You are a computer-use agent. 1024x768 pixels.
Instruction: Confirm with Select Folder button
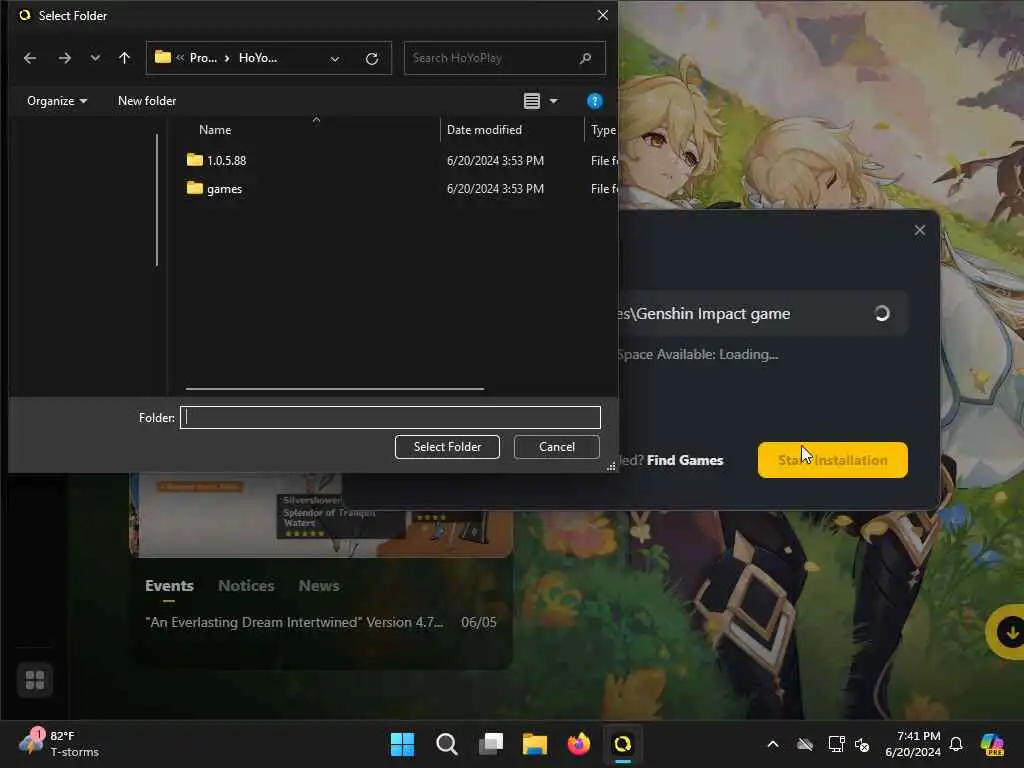click(x=447, y=447)
